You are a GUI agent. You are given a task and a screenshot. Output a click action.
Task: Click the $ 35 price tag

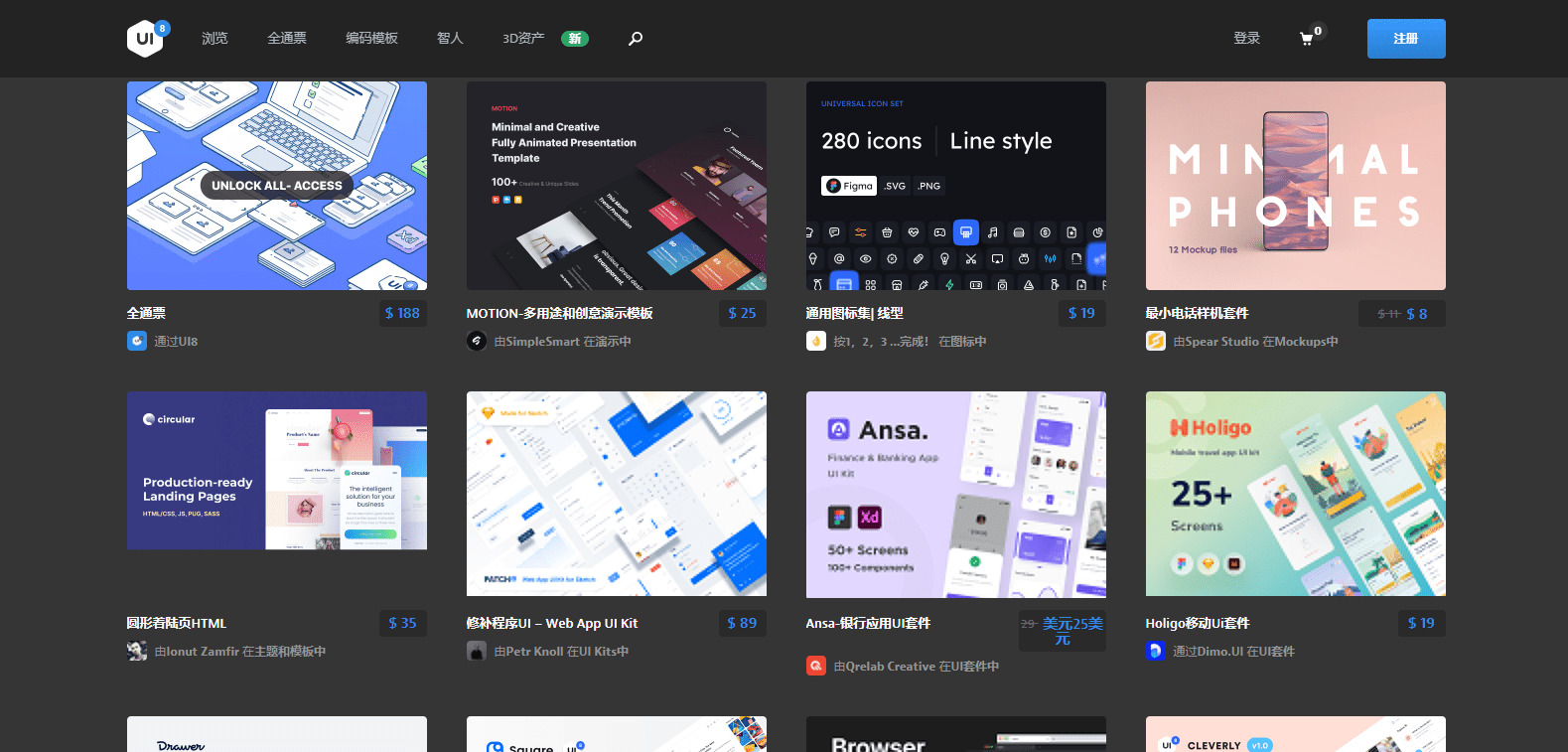pos(402,623)
